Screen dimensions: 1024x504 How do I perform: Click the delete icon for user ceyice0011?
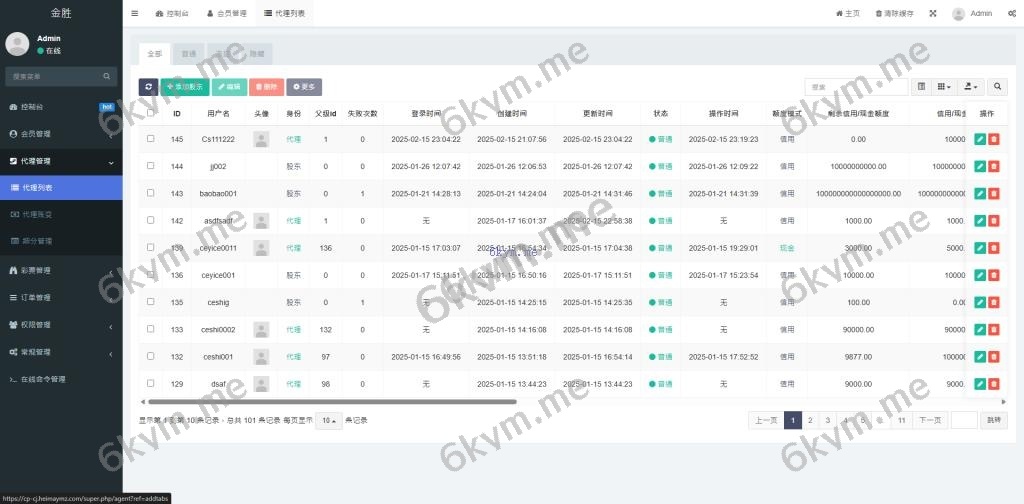point(993,248)
